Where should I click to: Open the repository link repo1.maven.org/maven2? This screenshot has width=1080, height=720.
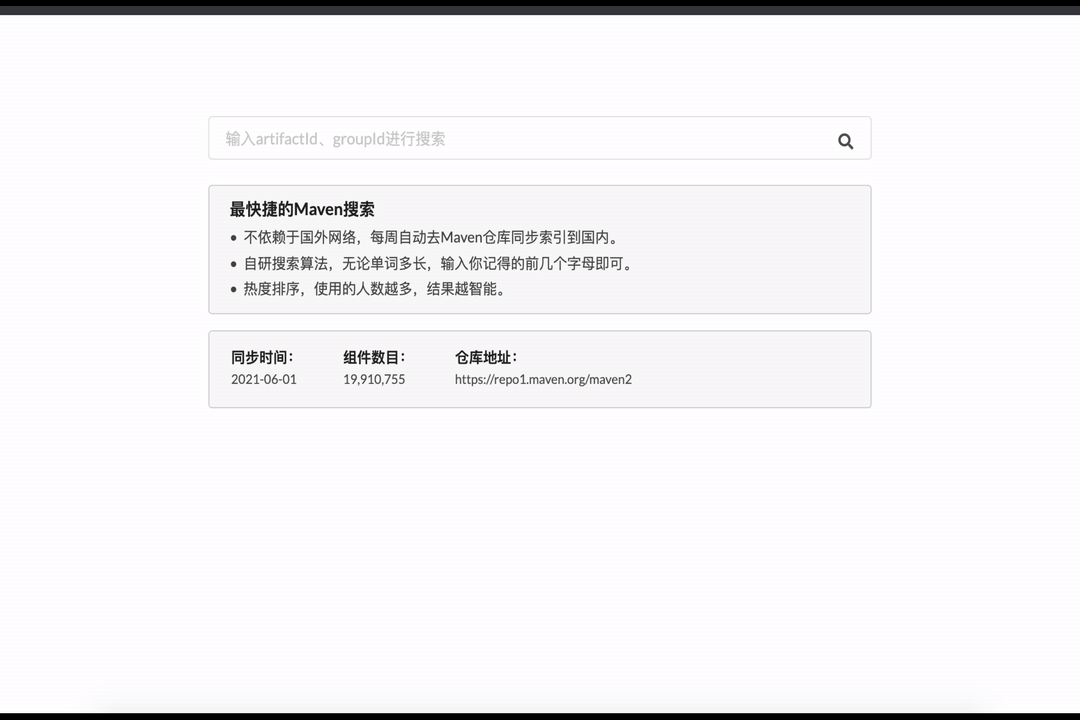tap(543, 379)
